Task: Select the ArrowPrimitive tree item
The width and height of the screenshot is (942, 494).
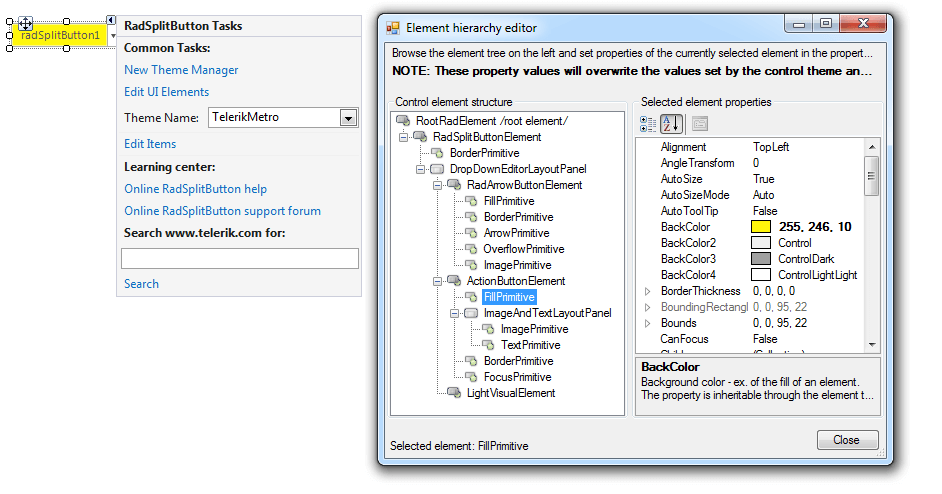Action: (x=516, y=233)
